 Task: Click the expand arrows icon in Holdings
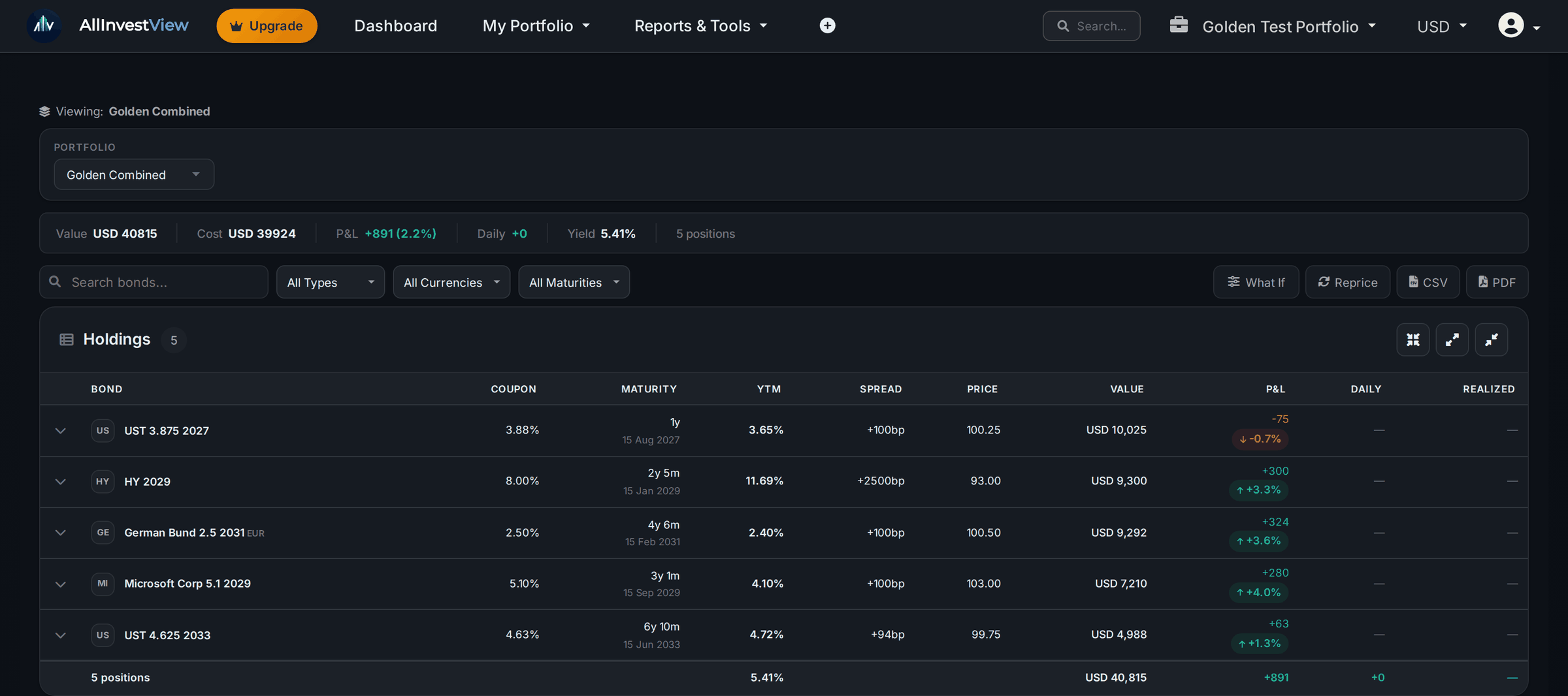coord(1452,340)
